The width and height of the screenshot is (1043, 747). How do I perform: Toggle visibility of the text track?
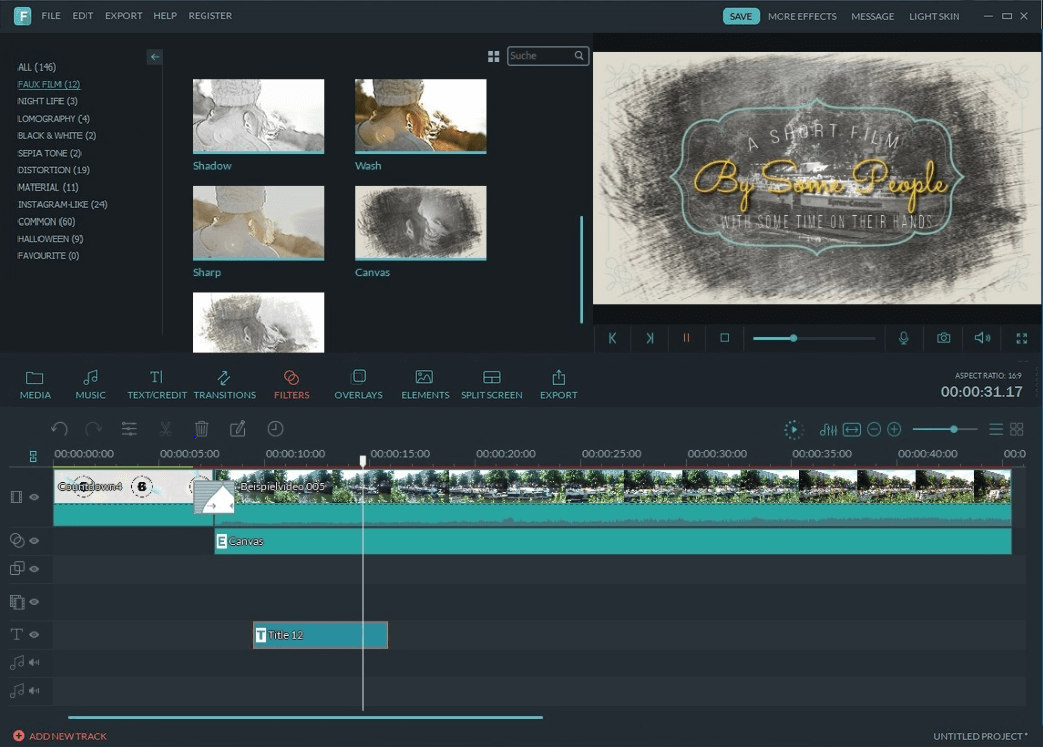click(x=34, y=635)
